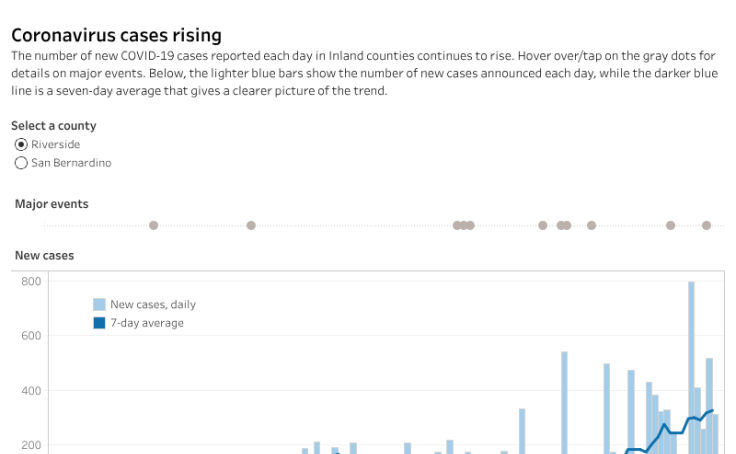Click the second-to-last major event dot
Image resolution: width=736 pixels, height=454 pixels.
(x=670, y=225)
